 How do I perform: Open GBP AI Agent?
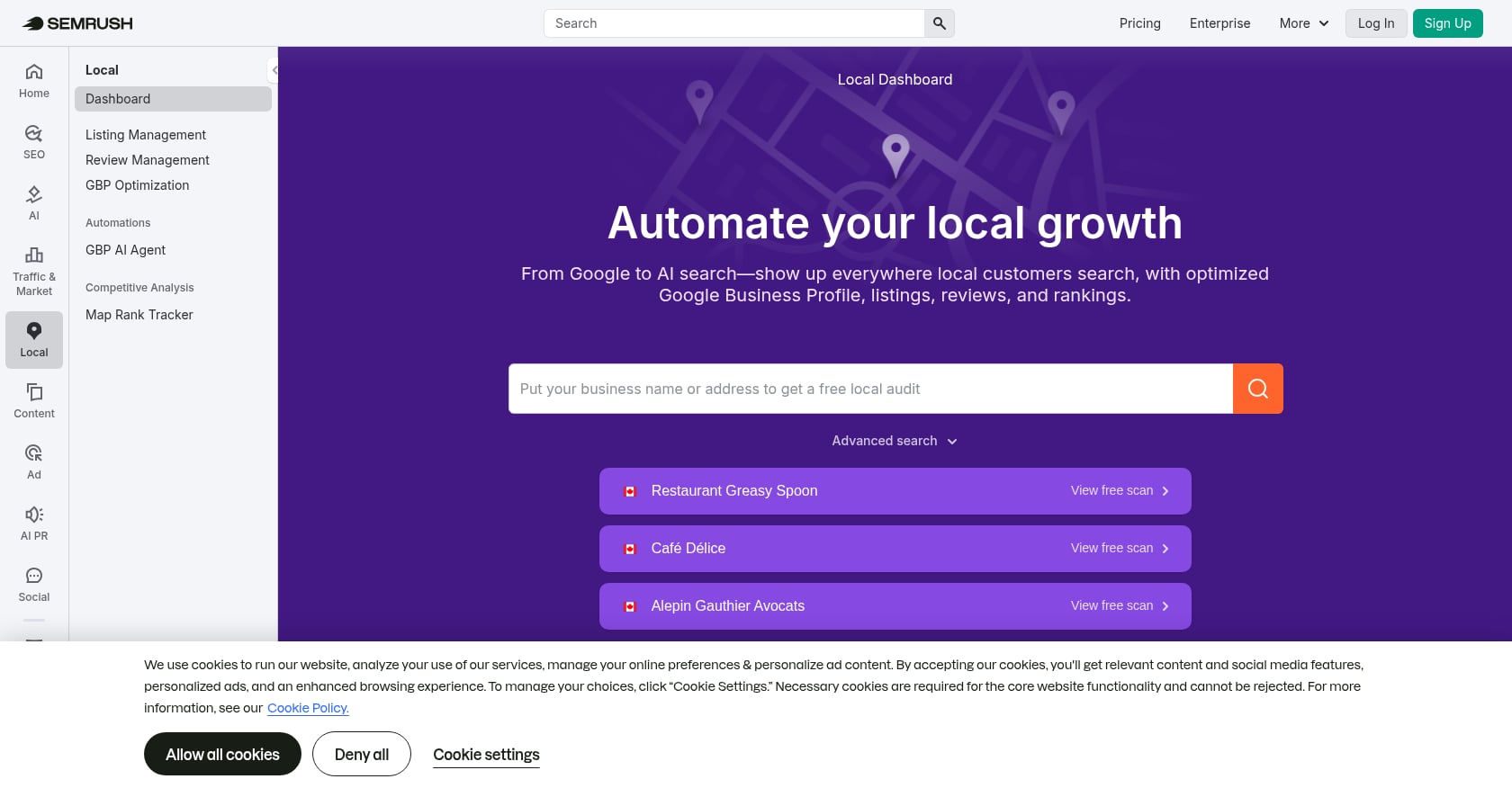pos(126,250)
